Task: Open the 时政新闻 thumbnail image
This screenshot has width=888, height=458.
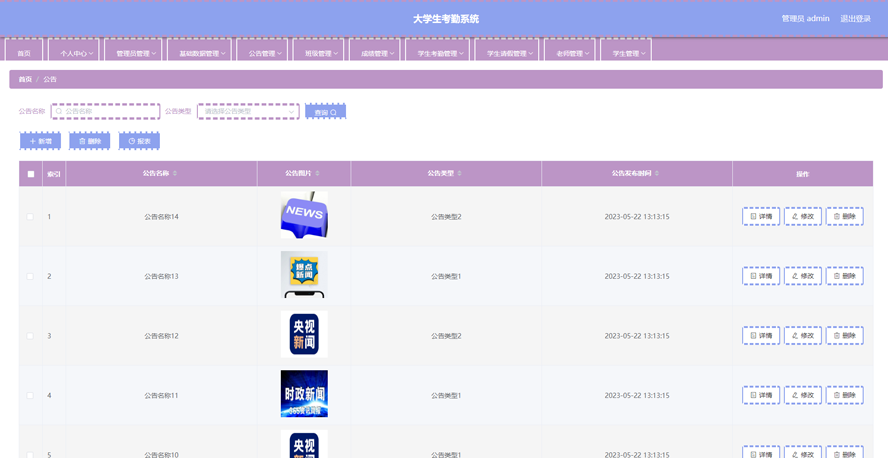Action: pyautogui.click(x=304, y=394)
